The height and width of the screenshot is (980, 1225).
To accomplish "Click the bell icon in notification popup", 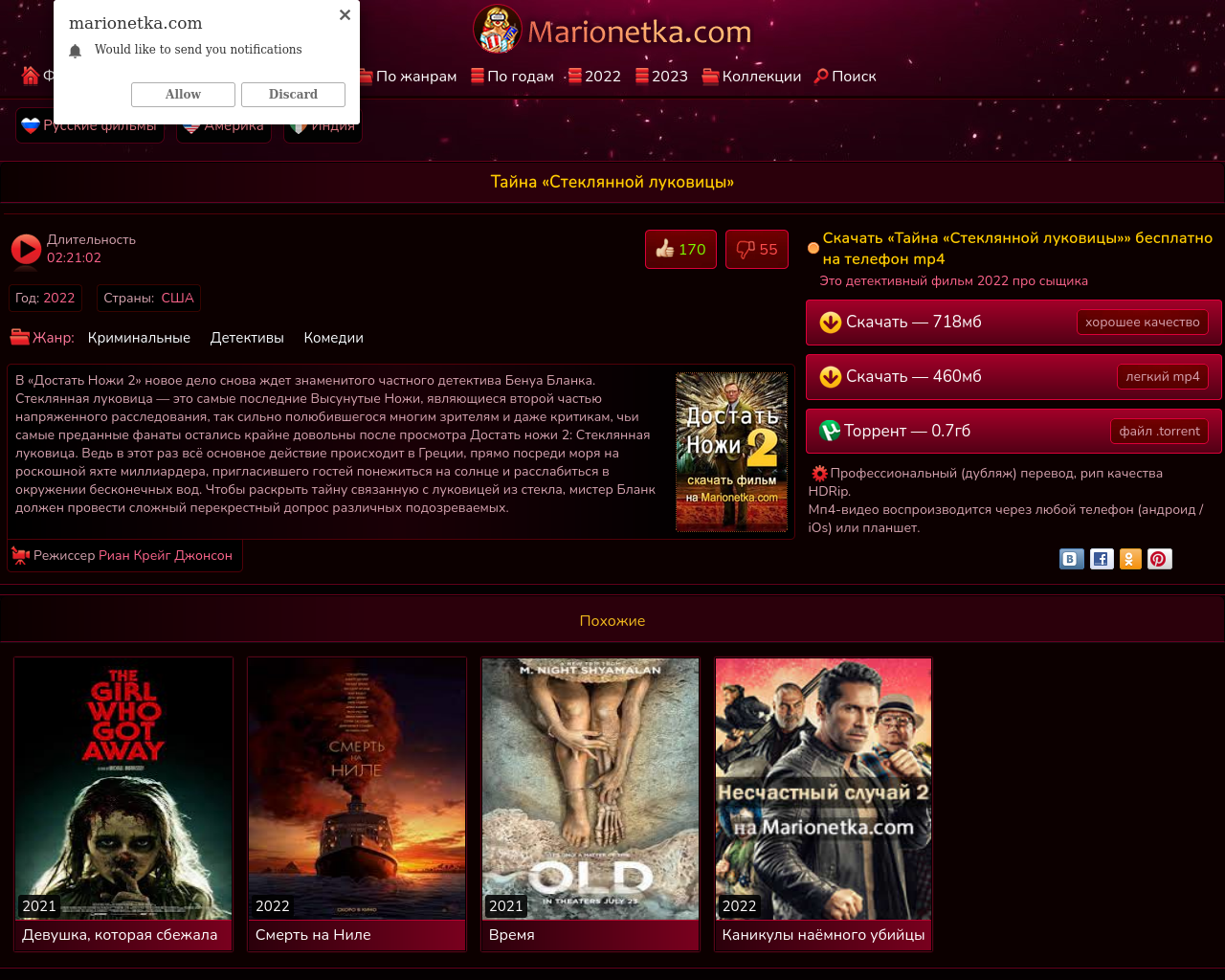I will point(76,51).
